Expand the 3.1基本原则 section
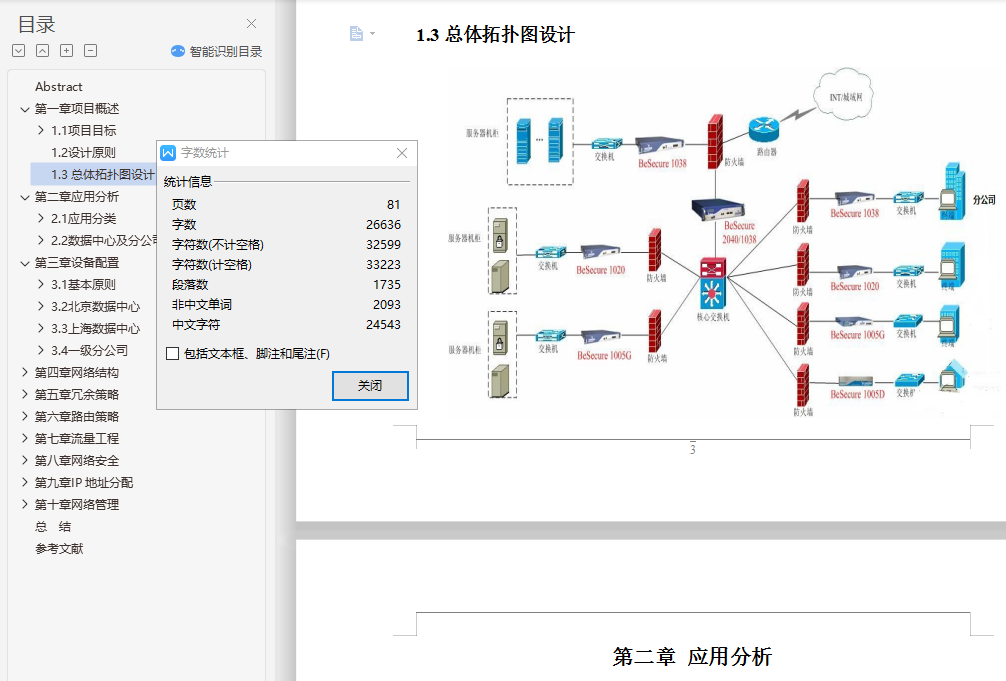 tap(41, 284)
